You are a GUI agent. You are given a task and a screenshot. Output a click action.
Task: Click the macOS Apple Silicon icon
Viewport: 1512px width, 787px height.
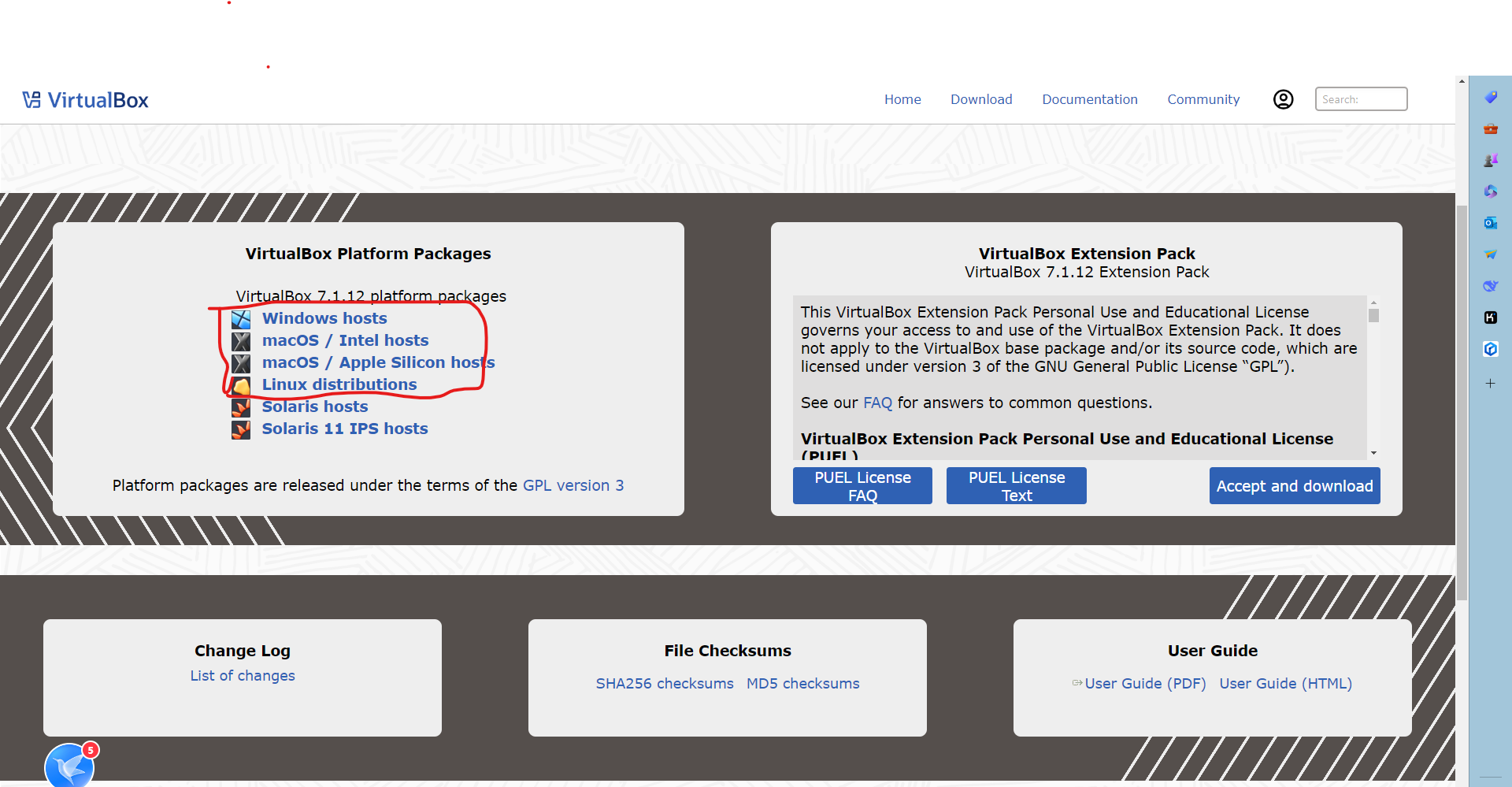click(241, 363)
